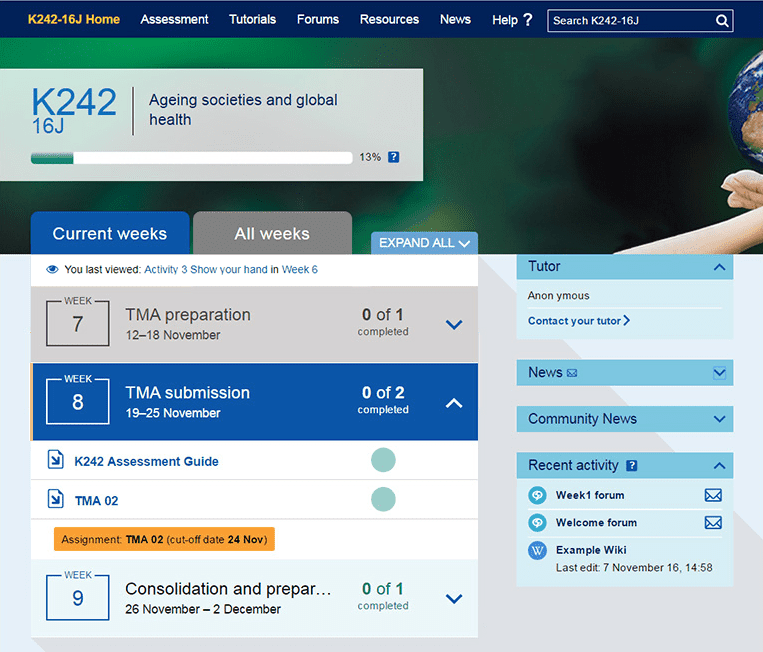Click the search magnifier icon

pos(722,20)
